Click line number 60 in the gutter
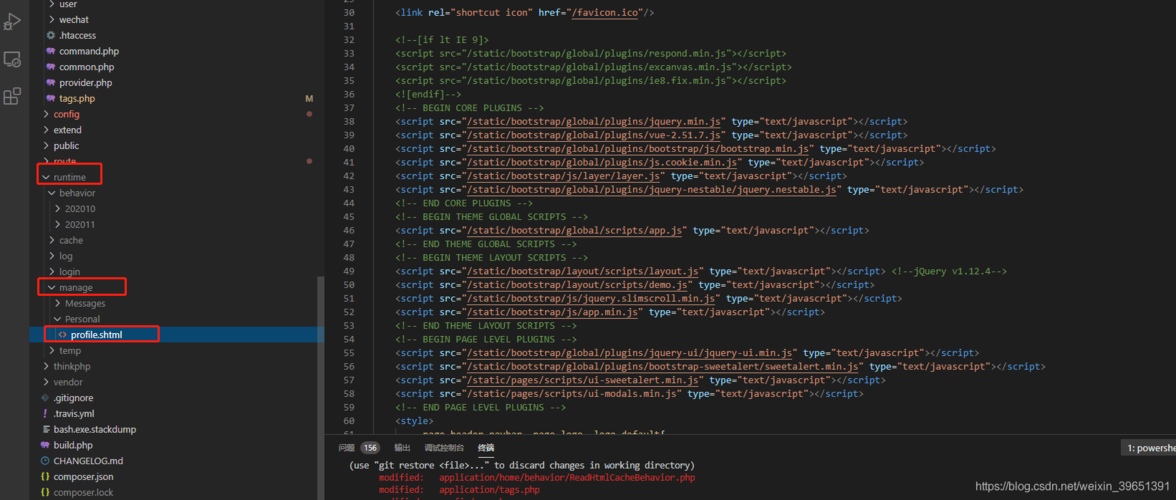Image resolution: width=1176 pixels, height=500 pixels. pos(348,421)
